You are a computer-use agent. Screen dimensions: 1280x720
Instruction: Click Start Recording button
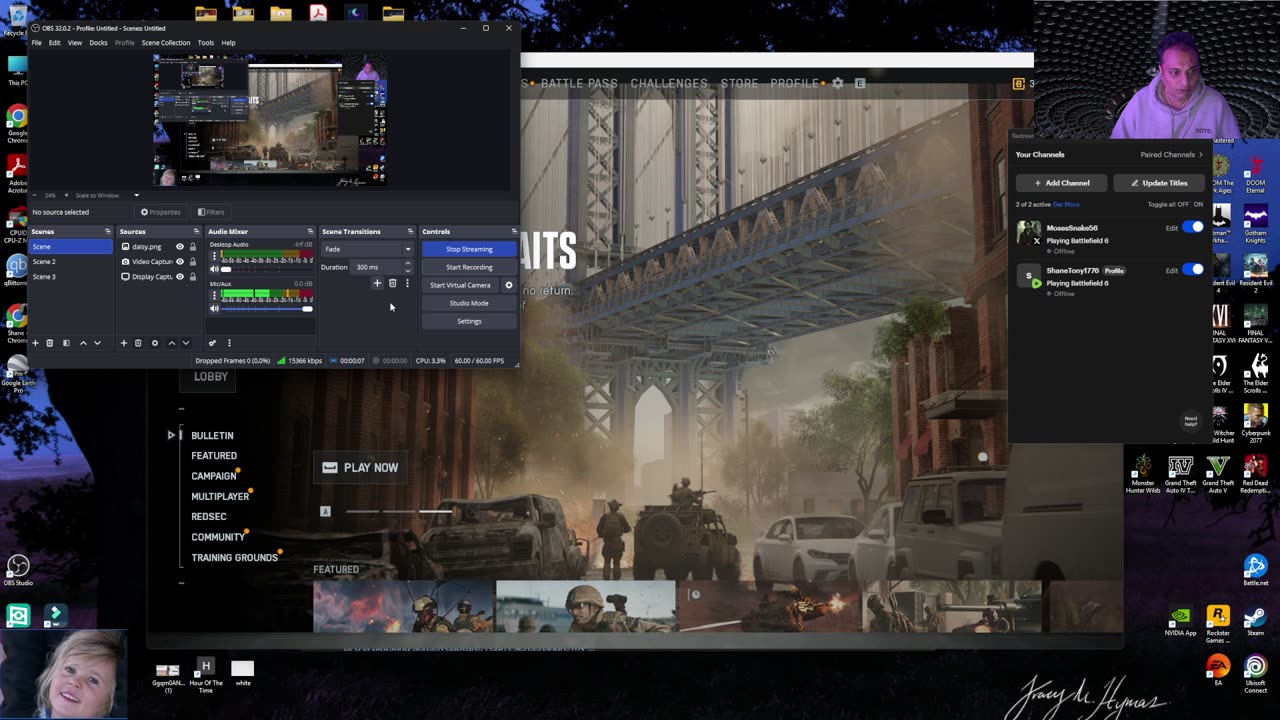coord(469,267)
